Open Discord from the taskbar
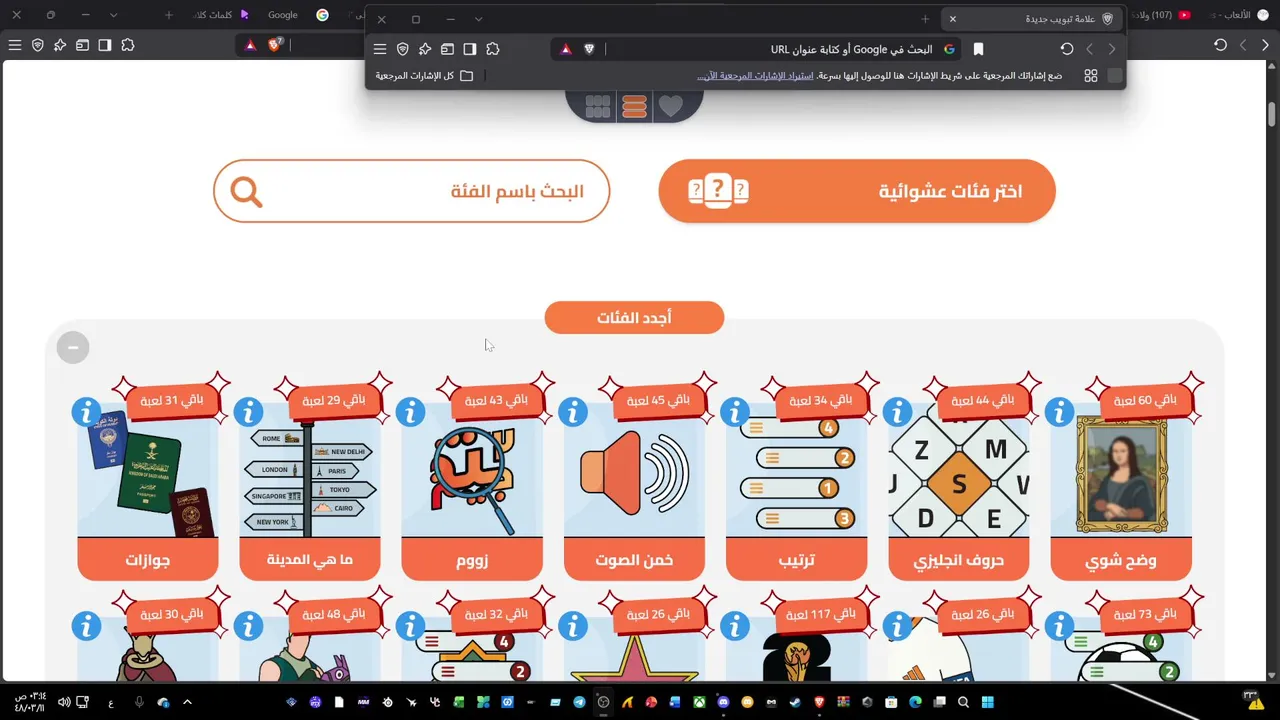 point(724,703)
